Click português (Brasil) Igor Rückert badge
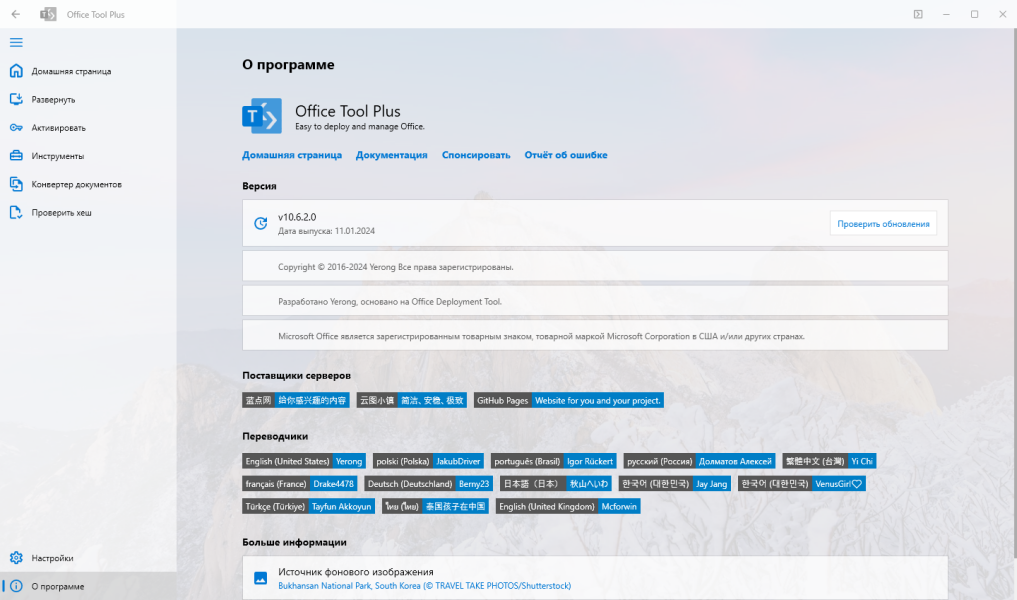 [553, 461]
